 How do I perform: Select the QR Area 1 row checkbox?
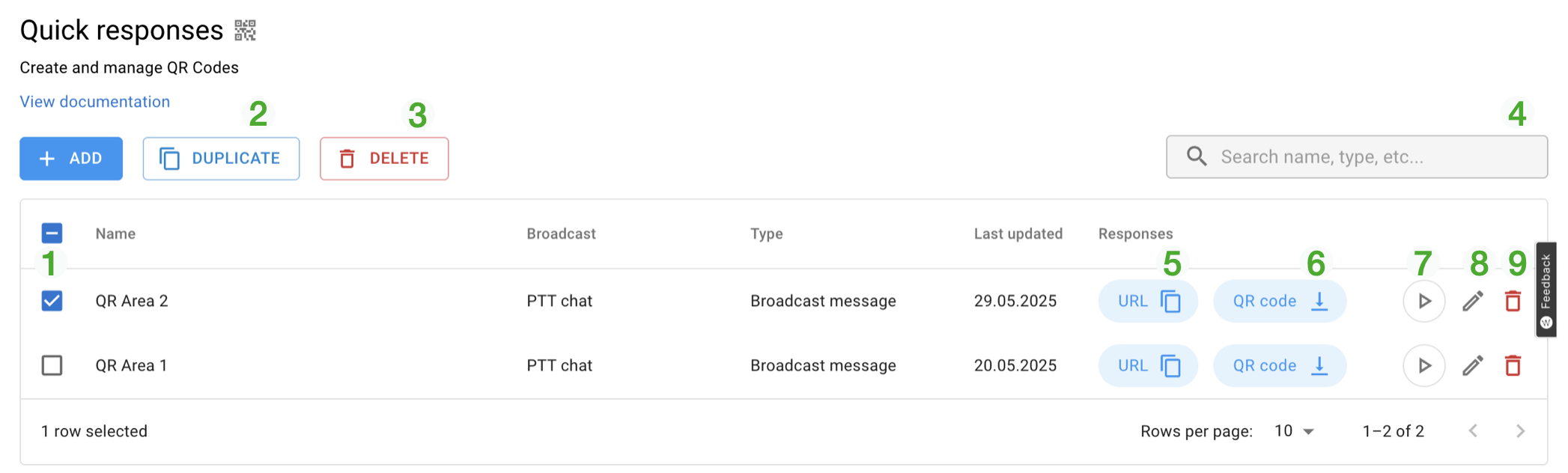click(x=52, y=365)
